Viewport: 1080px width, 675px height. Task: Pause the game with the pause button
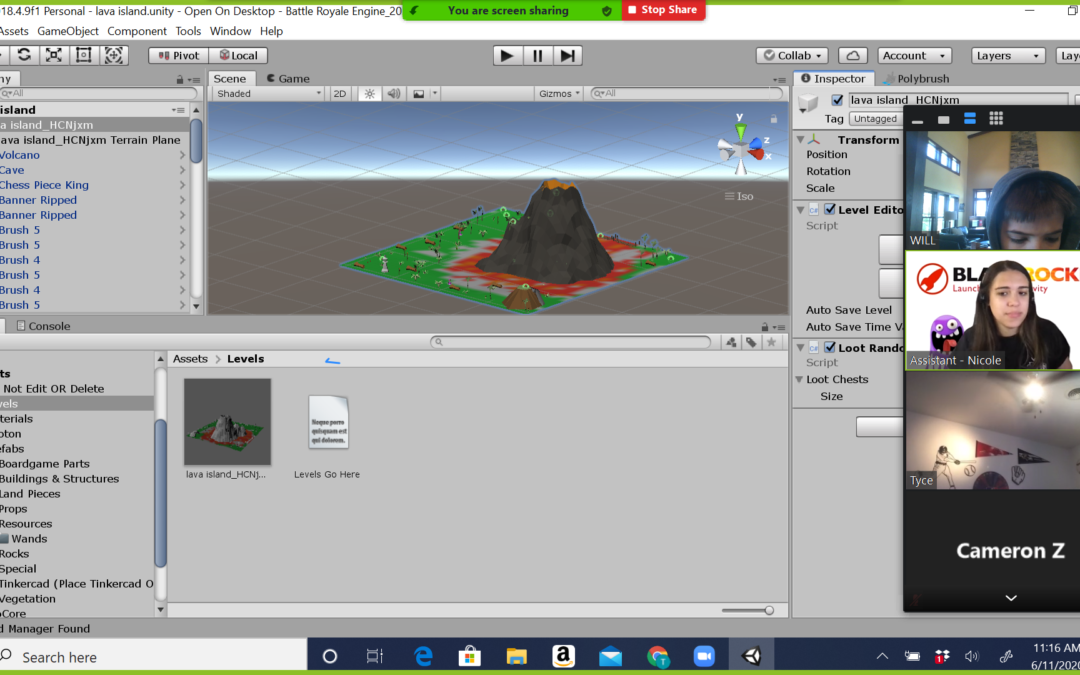pos(537,56)
